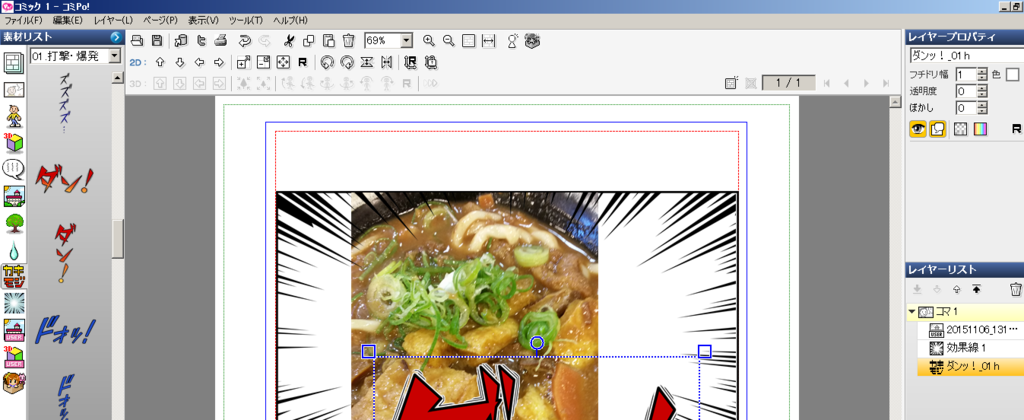
Task: Select the カキモジ drawn text category
Action: pyautogui.click(x=13, y=276)
